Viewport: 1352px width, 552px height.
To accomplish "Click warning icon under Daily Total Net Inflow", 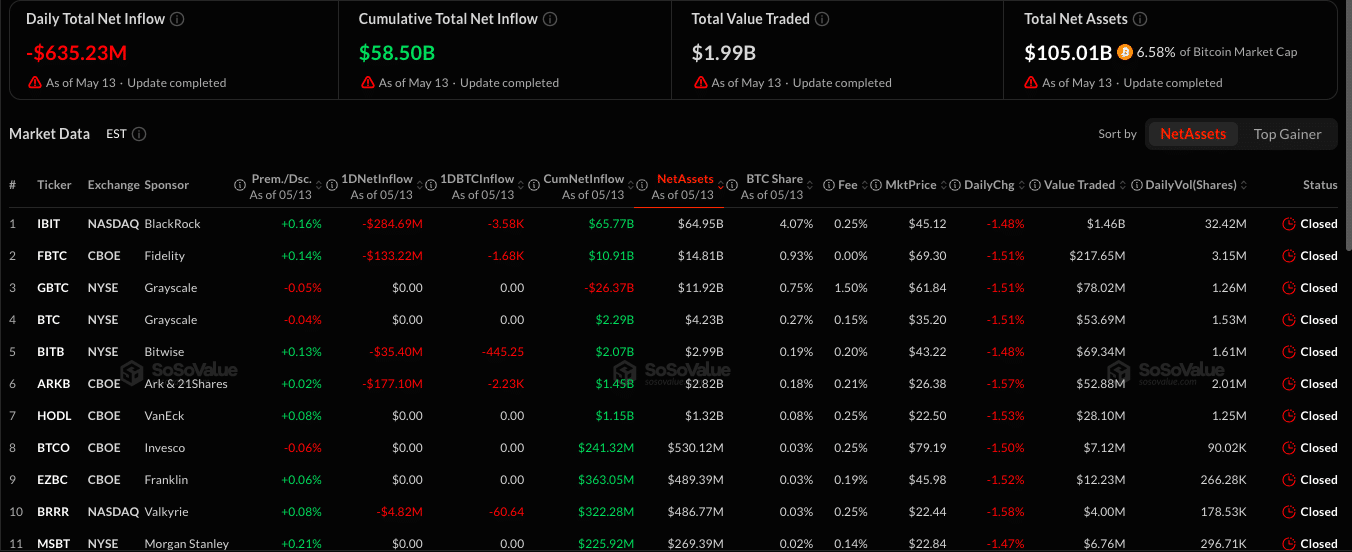I will pos(35,83).
